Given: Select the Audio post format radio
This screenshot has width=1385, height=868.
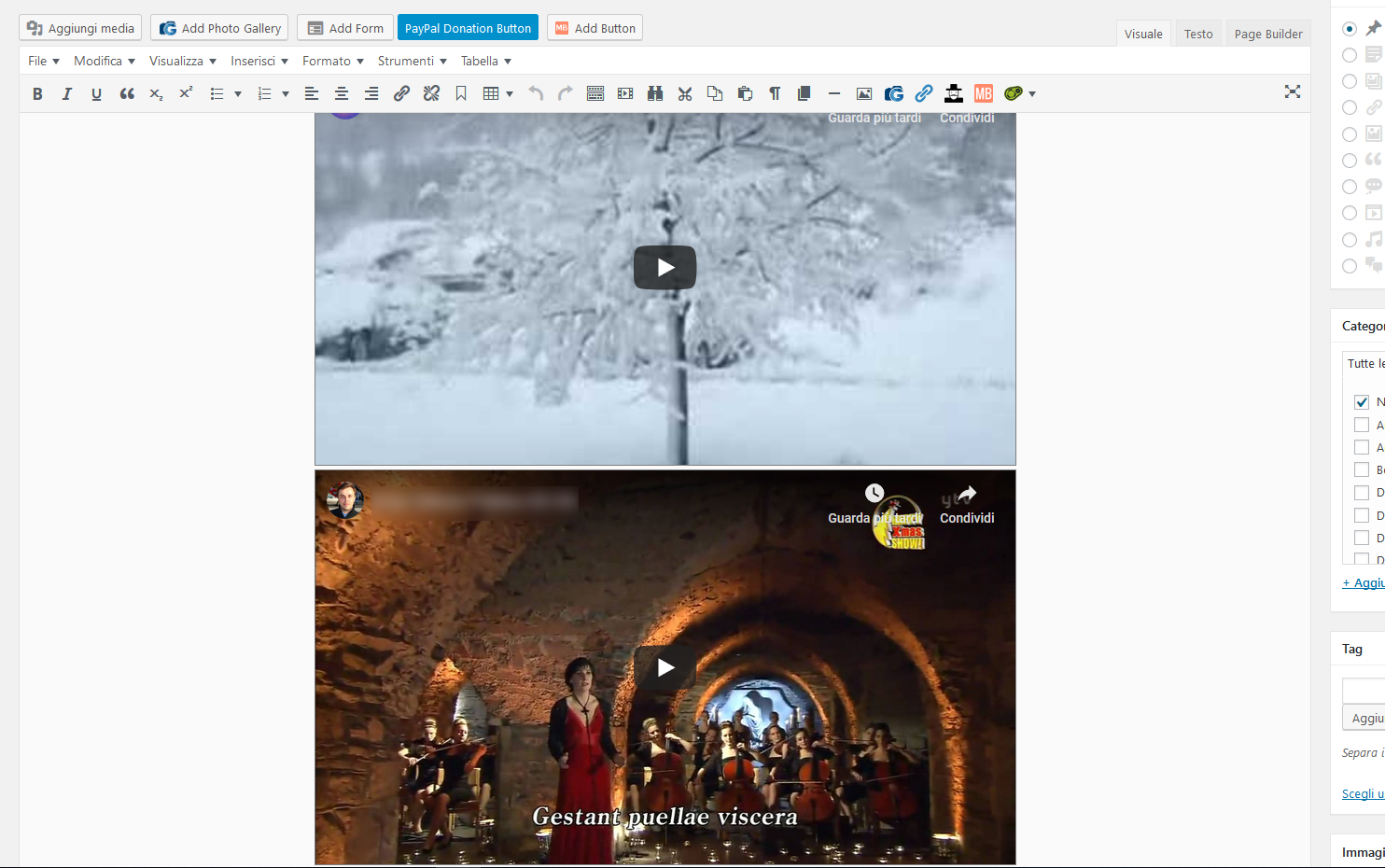Looking at the screenshot, I should pyautogui.click(x=1350, y=240).
